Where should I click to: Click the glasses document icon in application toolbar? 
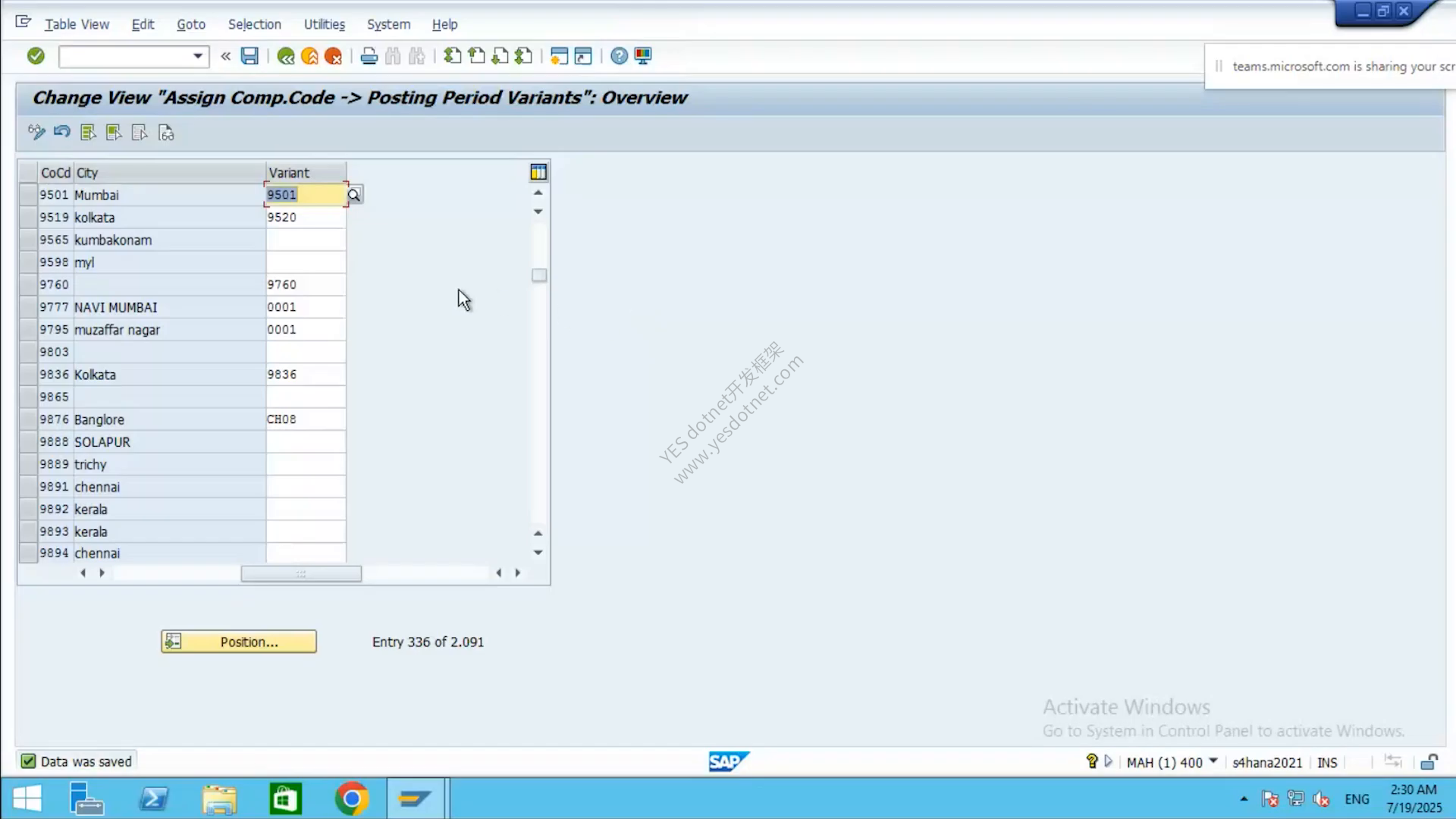point(166,133)
